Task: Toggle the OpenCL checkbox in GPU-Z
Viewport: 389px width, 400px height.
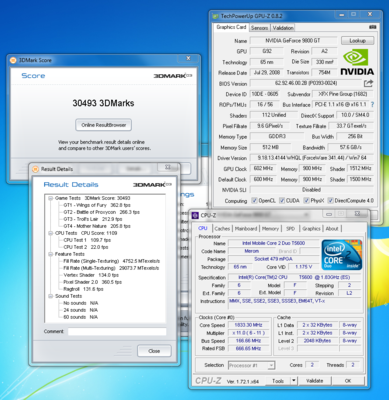Action: (x=255, y=201)
